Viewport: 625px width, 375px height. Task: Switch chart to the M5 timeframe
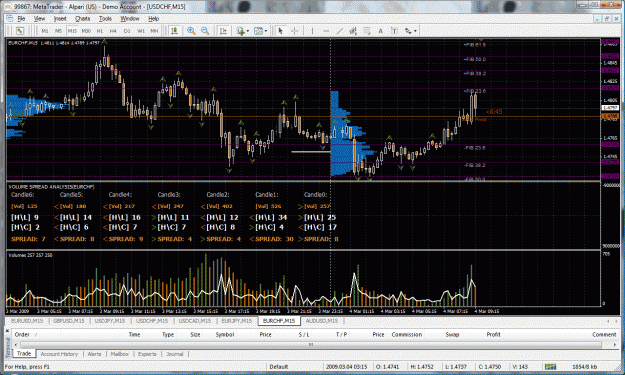(58, 31)
